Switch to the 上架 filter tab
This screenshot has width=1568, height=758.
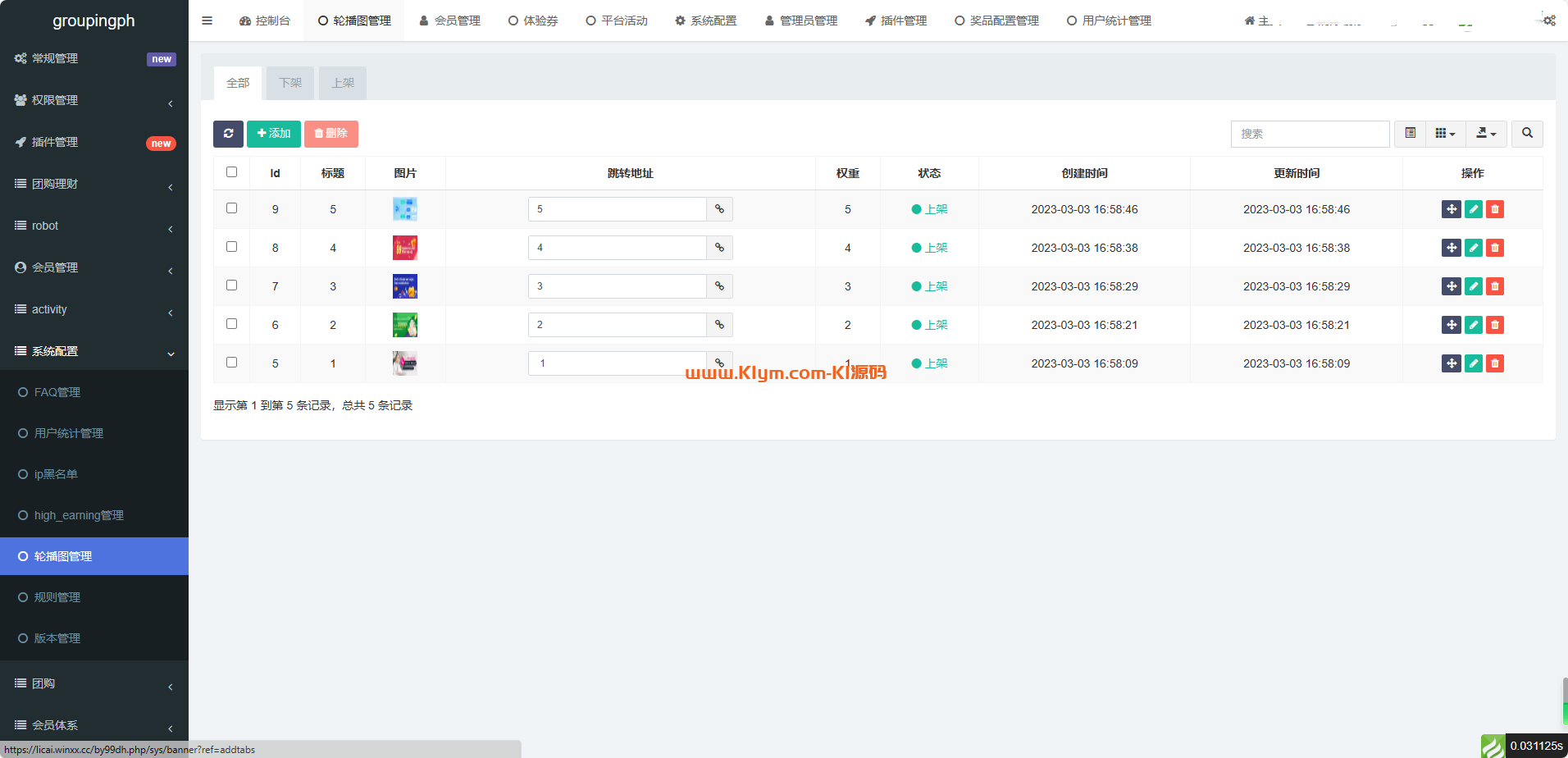click(343, 83)
